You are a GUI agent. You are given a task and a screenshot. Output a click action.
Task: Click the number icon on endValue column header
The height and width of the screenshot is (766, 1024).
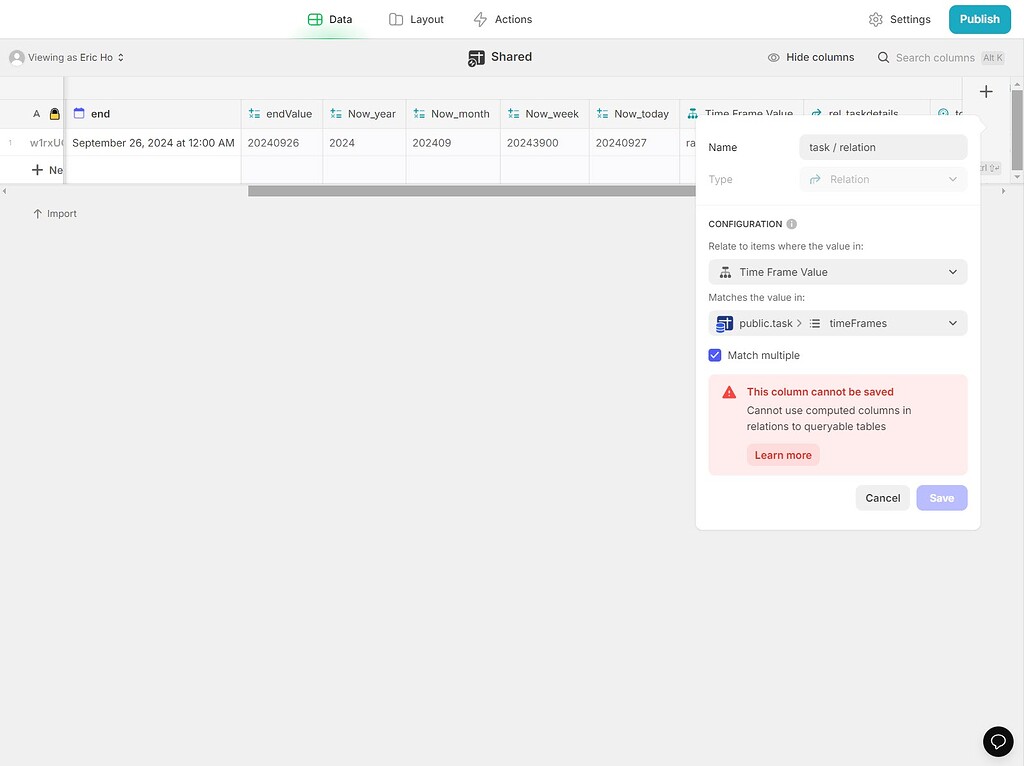coord(253,114)
